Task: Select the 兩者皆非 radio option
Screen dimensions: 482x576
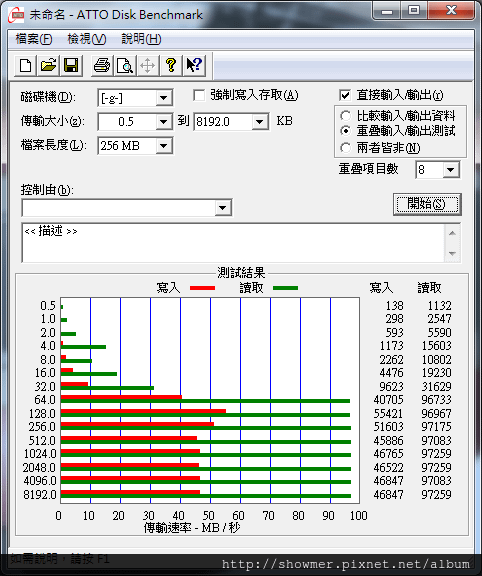Action: point(345,148)
